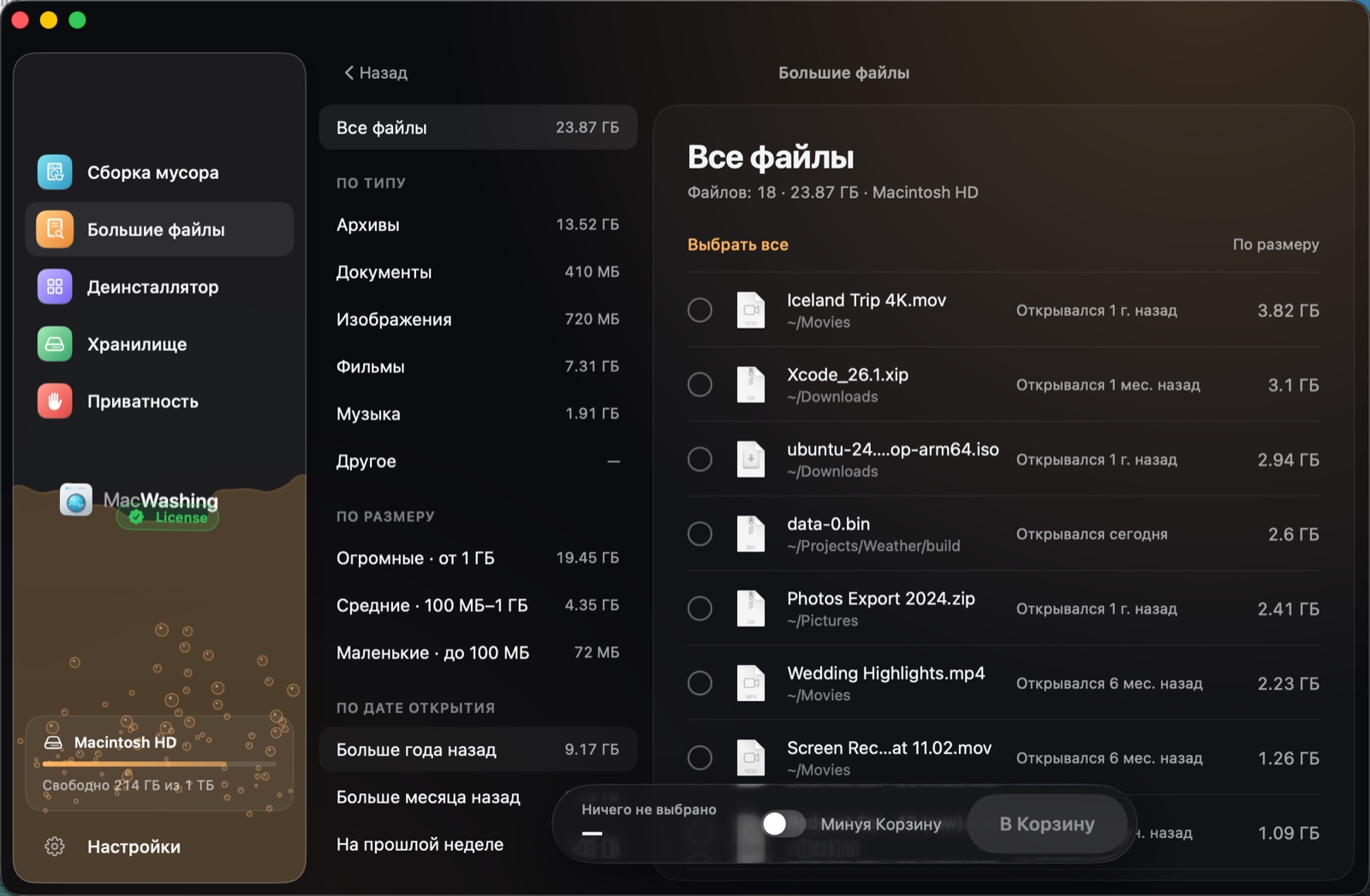Select the Xcode_26.1.xip file checkbox
This screenshot has width=1370, height=896.
[700, 384]
